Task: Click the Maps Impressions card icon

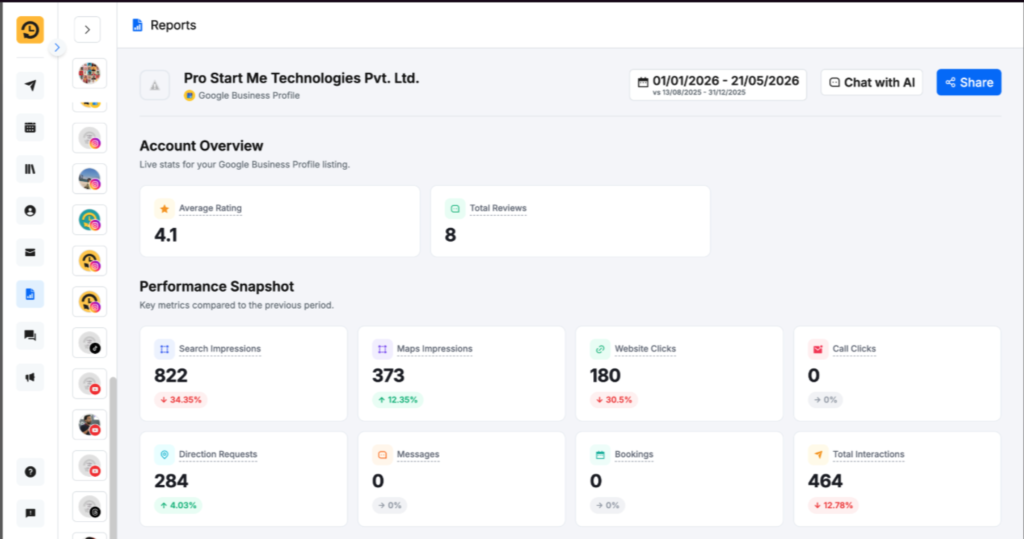Action: 383,349
